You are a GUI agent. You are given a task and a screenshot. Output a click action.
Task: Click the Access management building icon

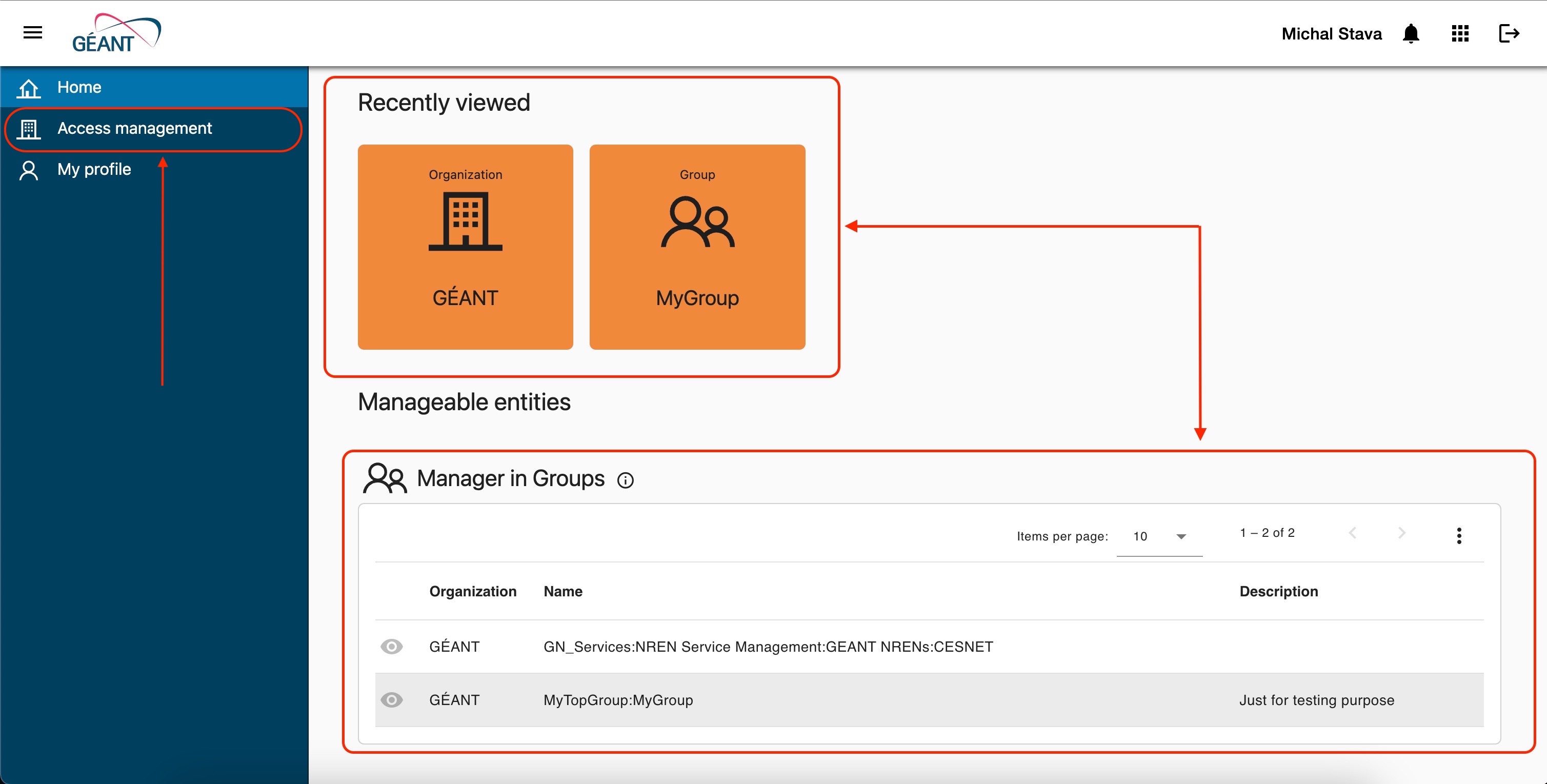(x=28, y=129)
